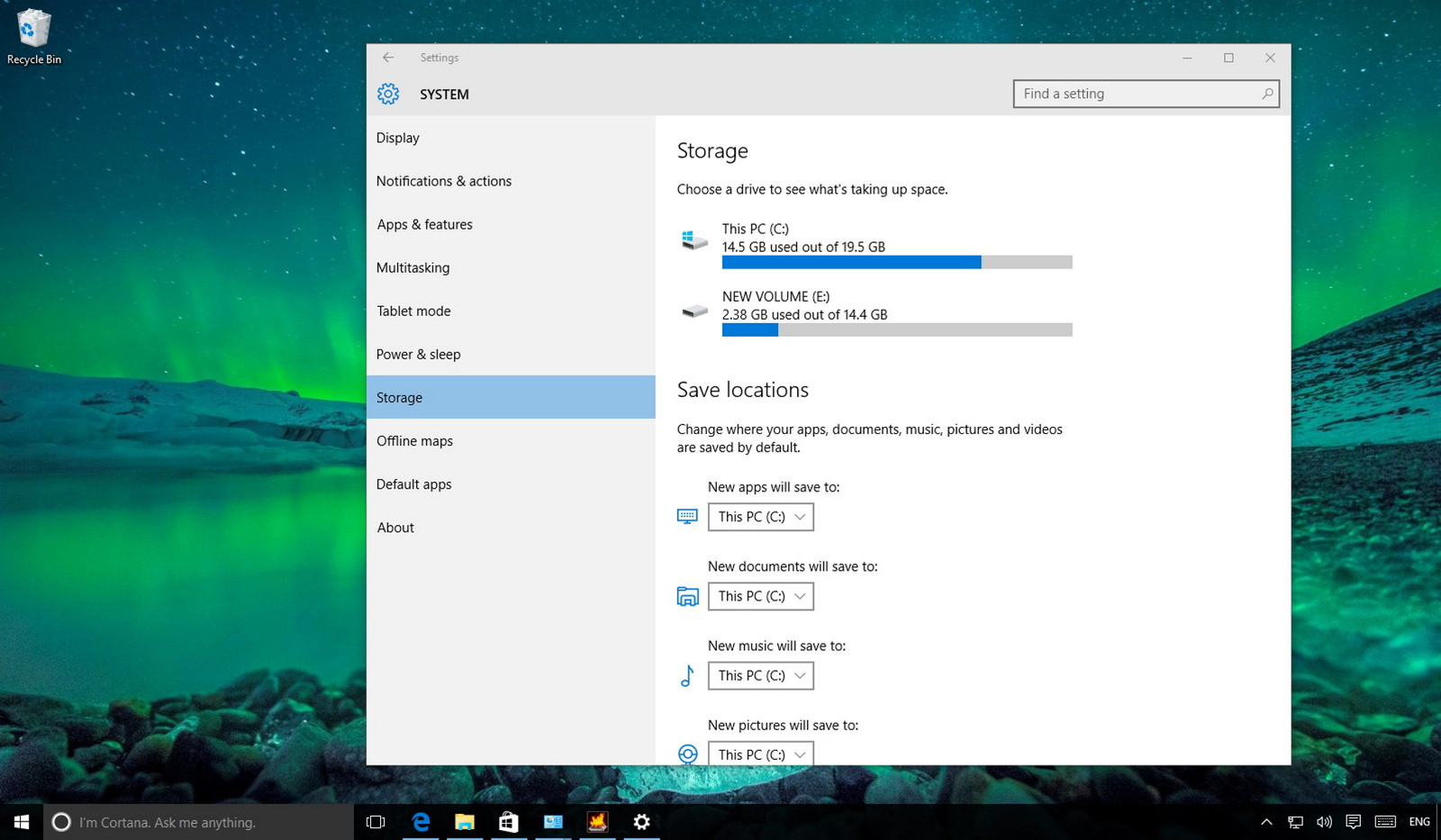
Task: Click the System gear icon in header
Action: tap(388, 94)
